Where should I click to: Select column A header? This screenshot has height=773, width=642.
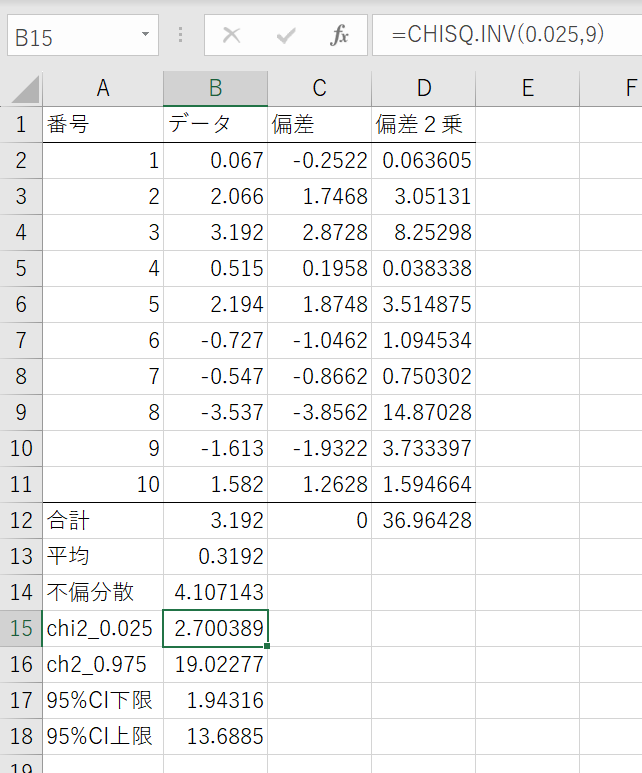(103, 89)
